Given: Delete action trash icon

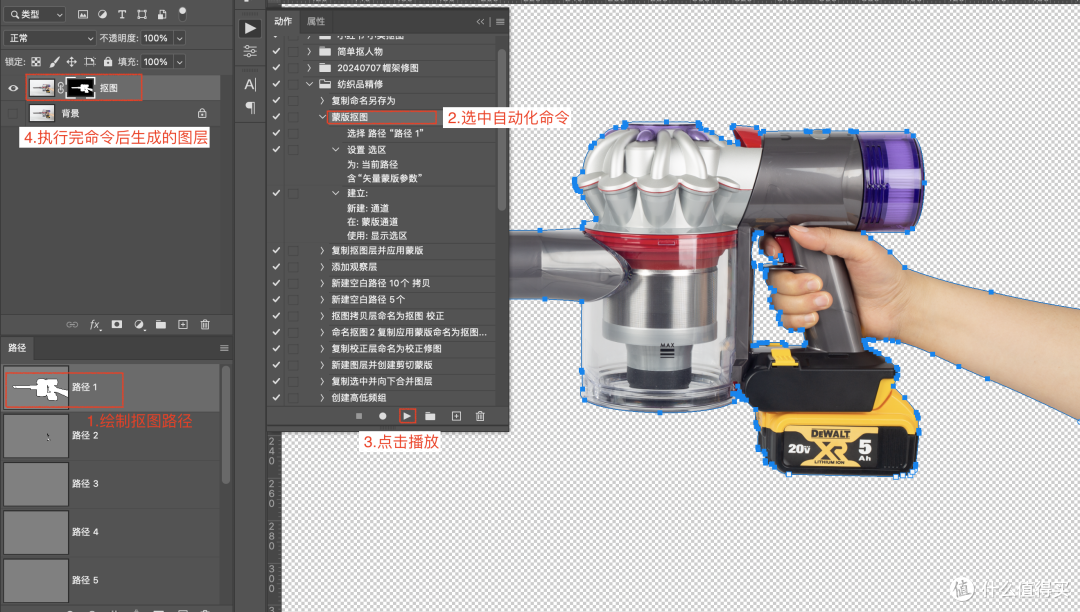Looking at the screenshot, I should click(480, 416).
